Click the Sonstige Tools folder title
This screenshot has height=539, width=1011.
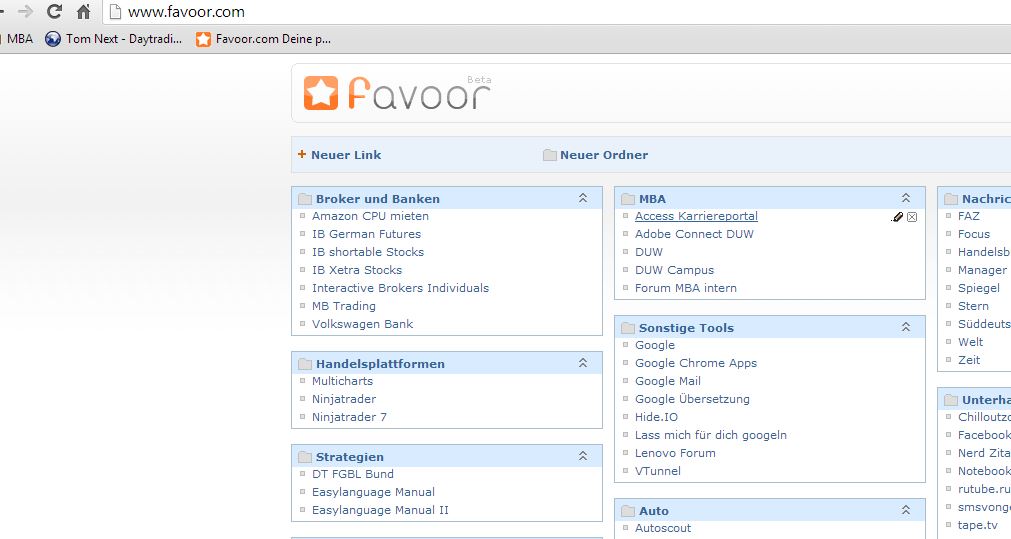(x=686, y=328)
